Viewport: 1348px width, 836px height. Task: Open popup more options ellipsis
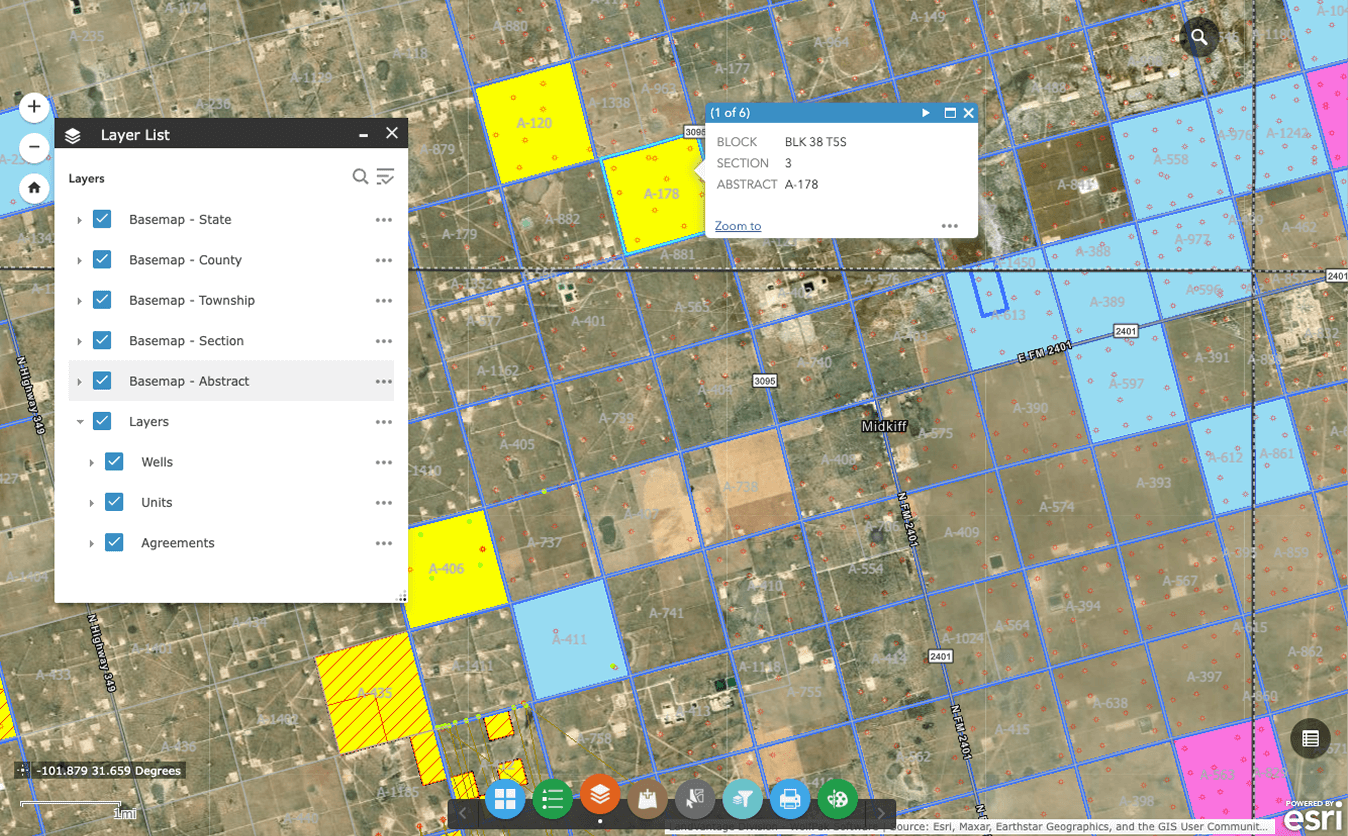pyautogui.click(x=950, y=226)
